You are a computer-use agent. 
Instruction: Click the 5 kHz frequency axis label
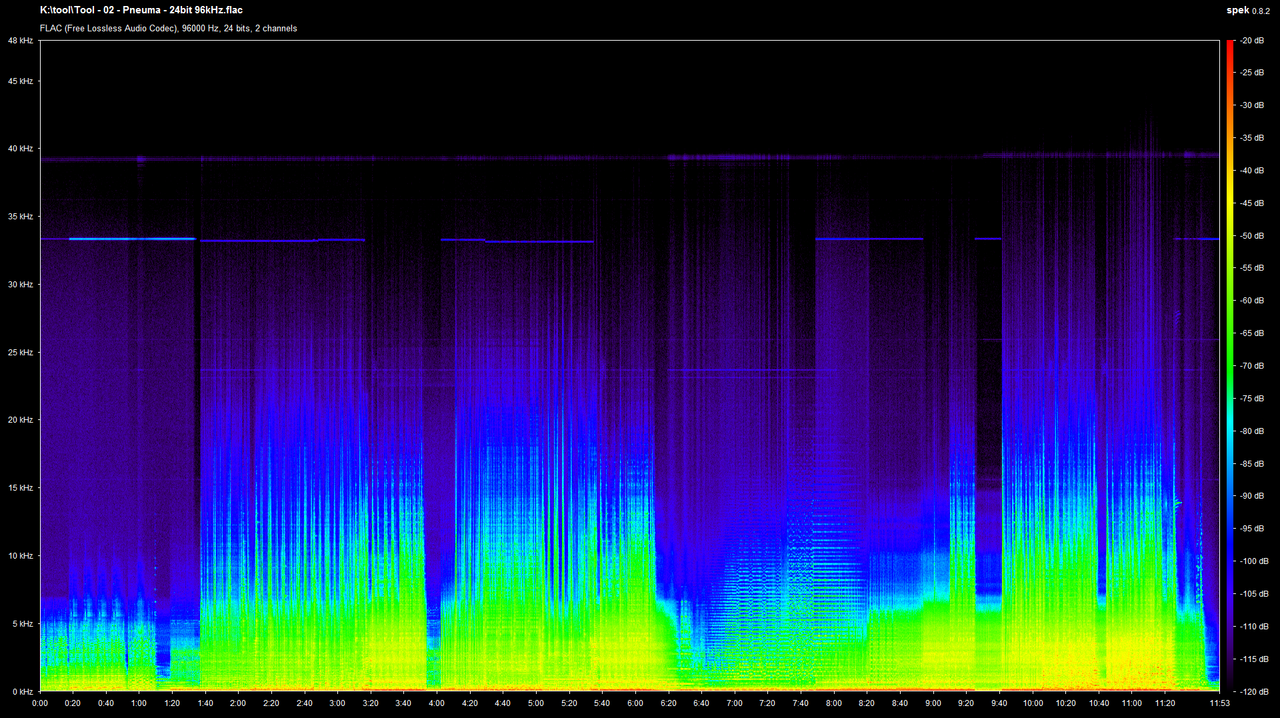coord(24,624)
